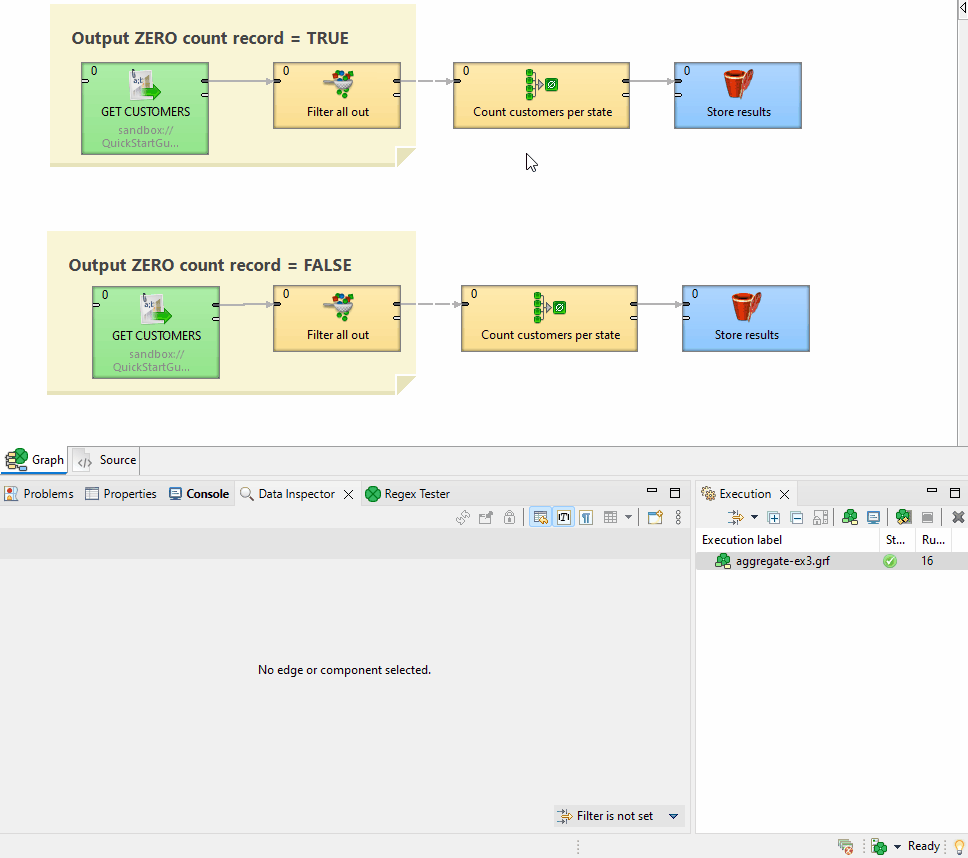Open the Filter all out component
The image size is (968, 858).
coord(336,95)
